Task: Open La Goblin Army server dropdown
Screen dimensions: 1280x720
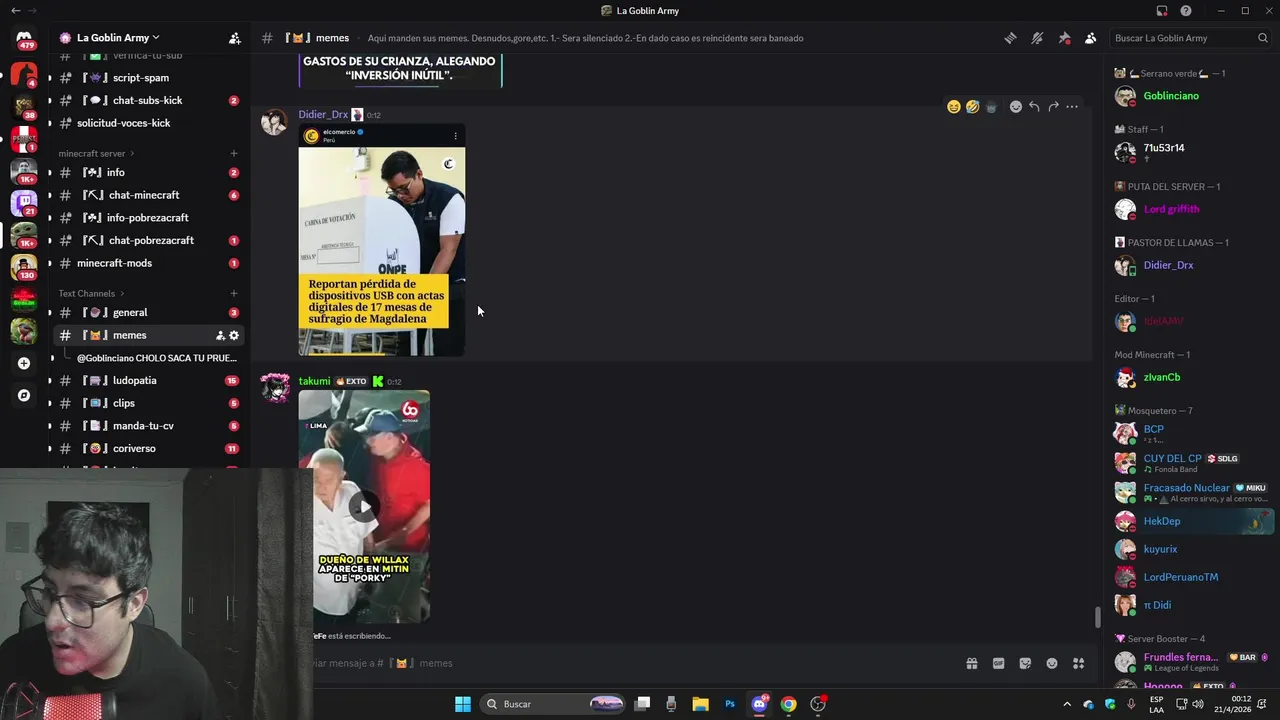Action: [x=118, y=38]
